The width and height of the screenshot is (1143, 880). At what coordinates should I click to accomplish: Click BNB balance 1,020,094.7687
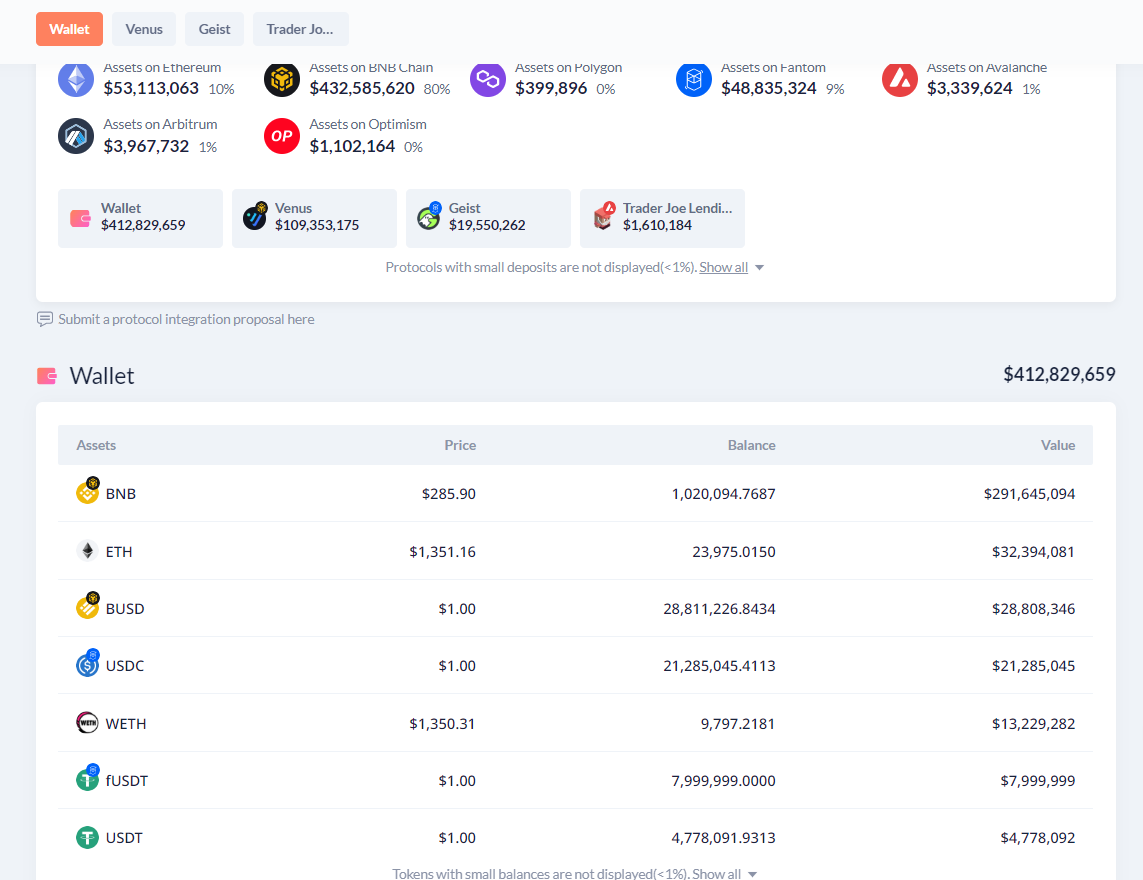[723, 494]
